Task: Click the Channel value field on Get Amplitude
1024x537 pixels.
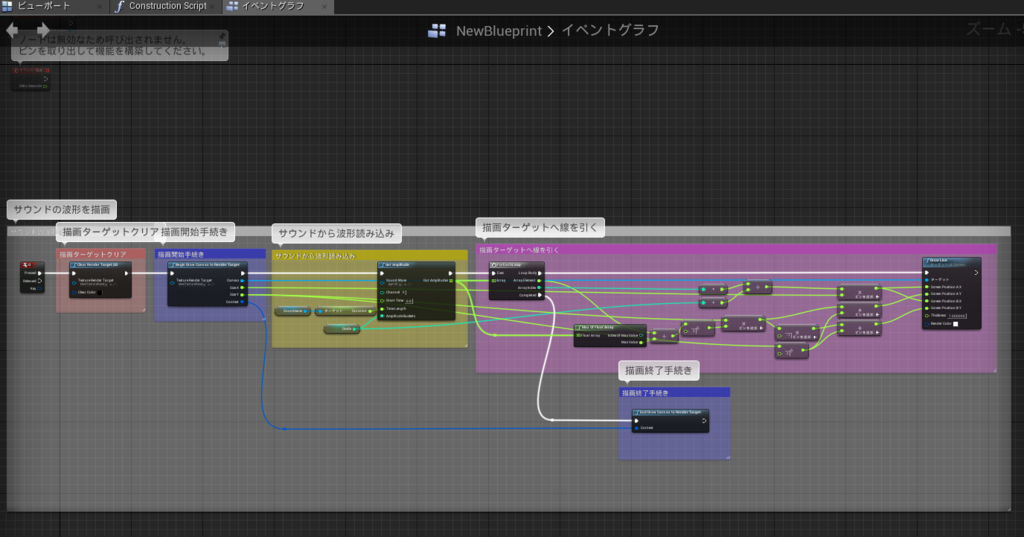Action: click(x=404, y=292)
